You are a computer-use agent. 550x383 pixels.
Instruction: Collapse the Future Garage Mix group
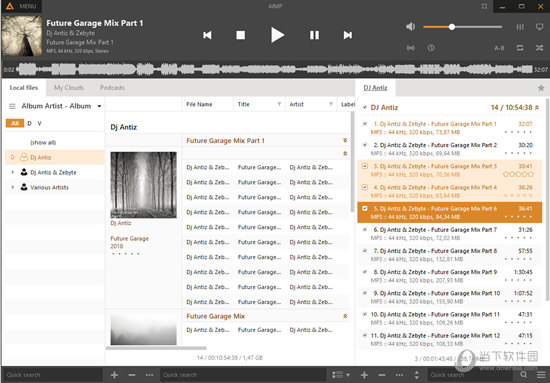pyautogui.click(x=345, y=316)
